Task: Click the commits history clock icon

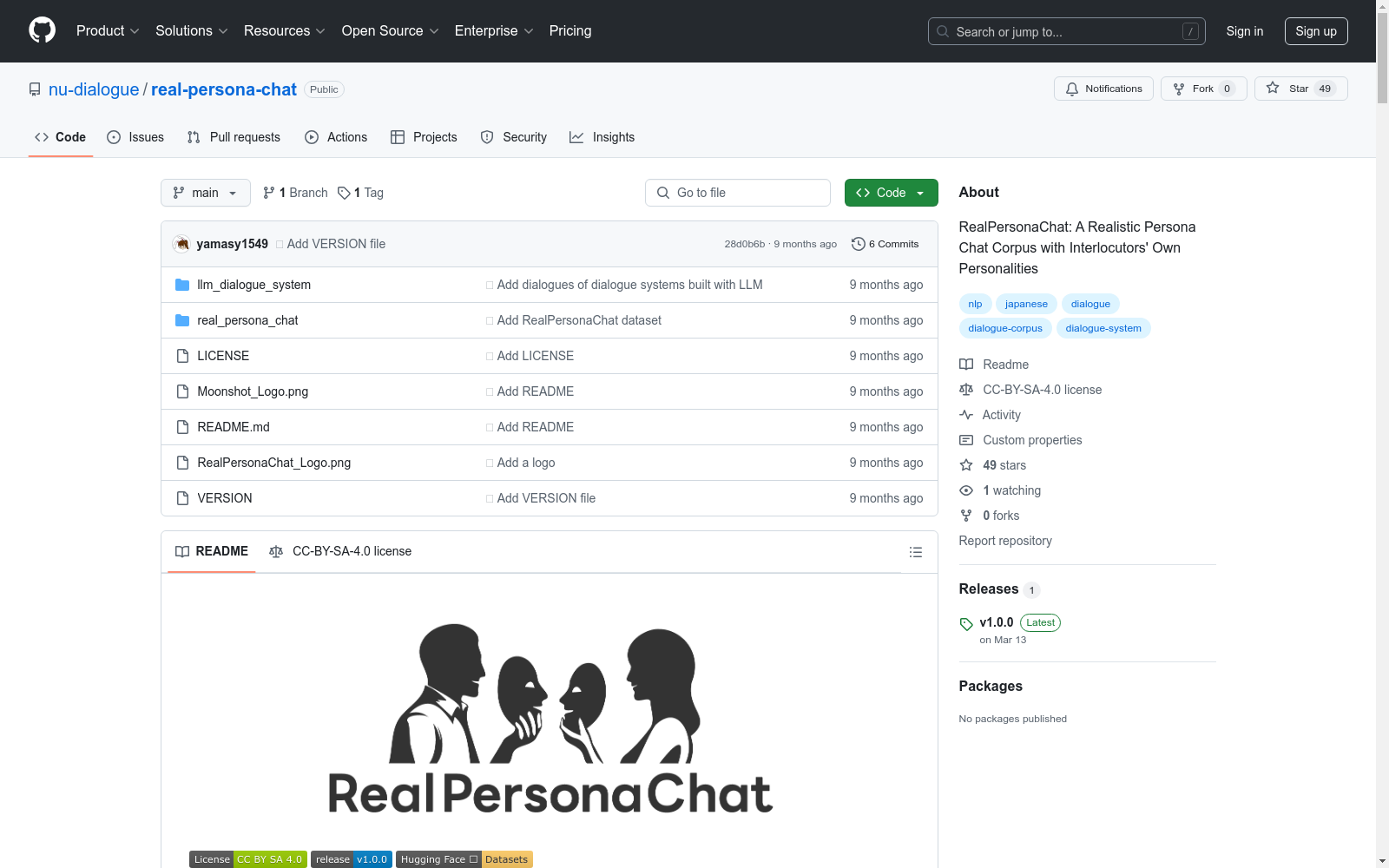Action: point(859,244)
